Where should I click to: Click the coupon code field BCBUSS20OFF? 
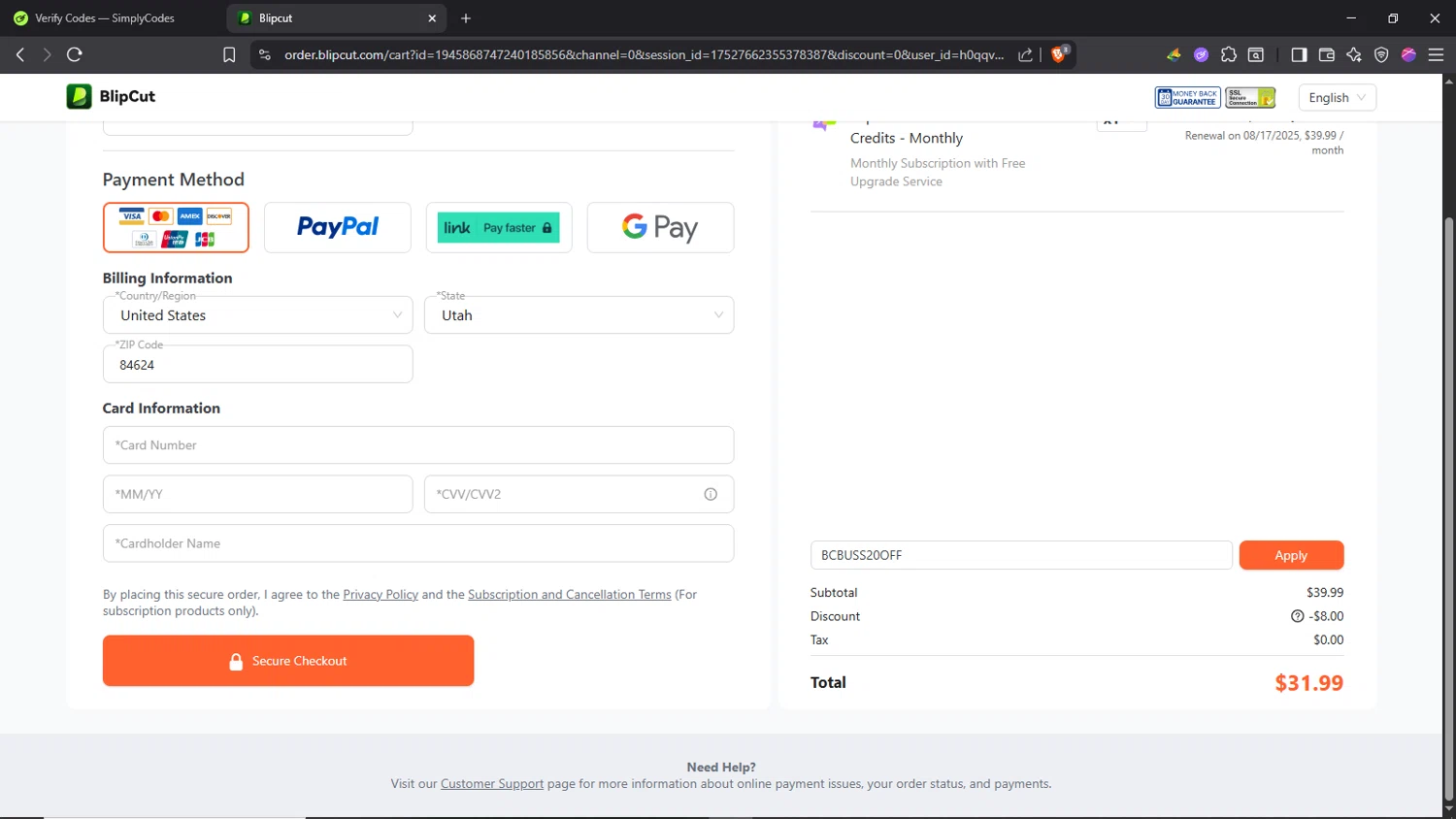1021,555
